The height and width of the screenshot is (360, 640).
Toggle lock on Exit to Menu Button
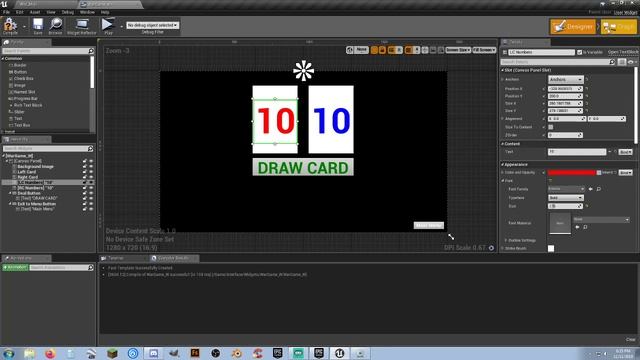click(85, 204)
